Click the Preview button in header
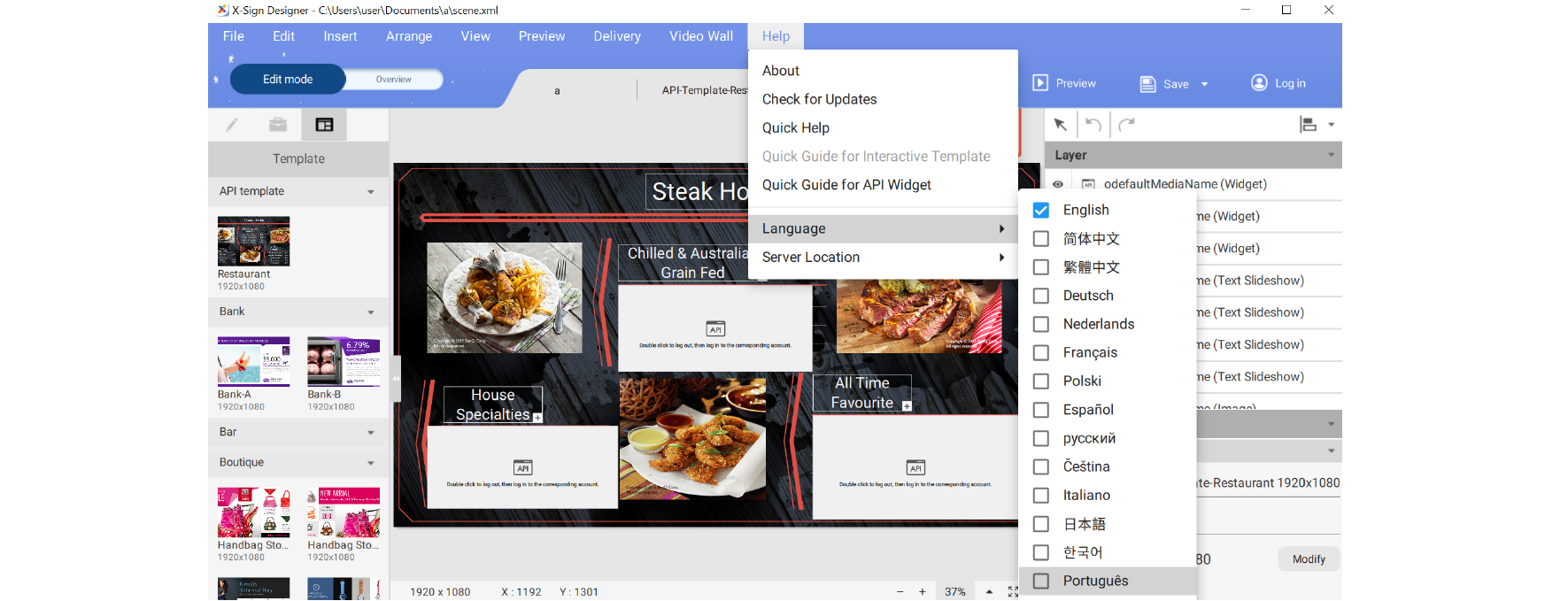 coord(1065,83)
